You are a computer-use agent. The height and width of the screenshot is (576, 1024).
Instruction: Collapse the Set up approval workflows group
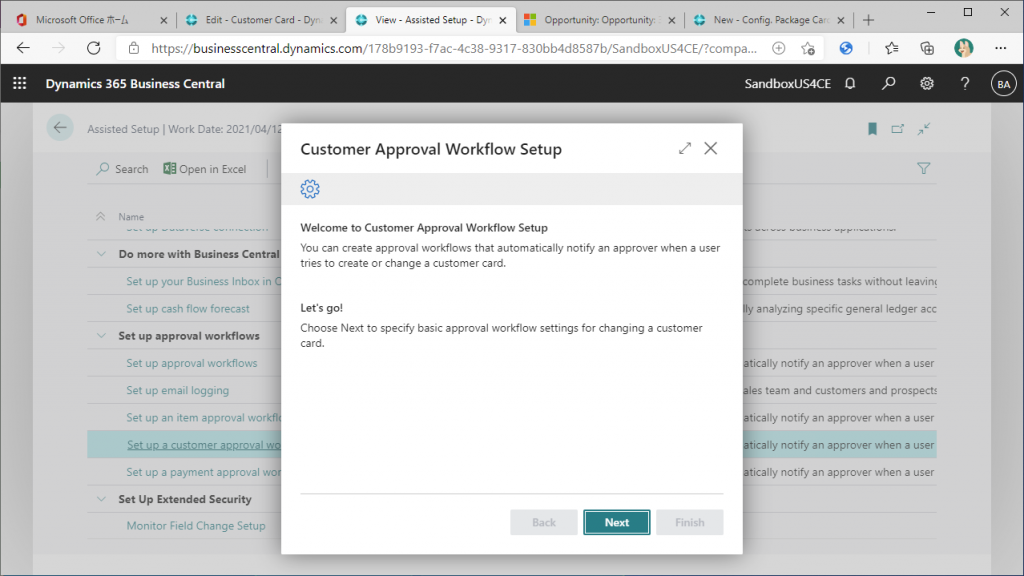101,336
